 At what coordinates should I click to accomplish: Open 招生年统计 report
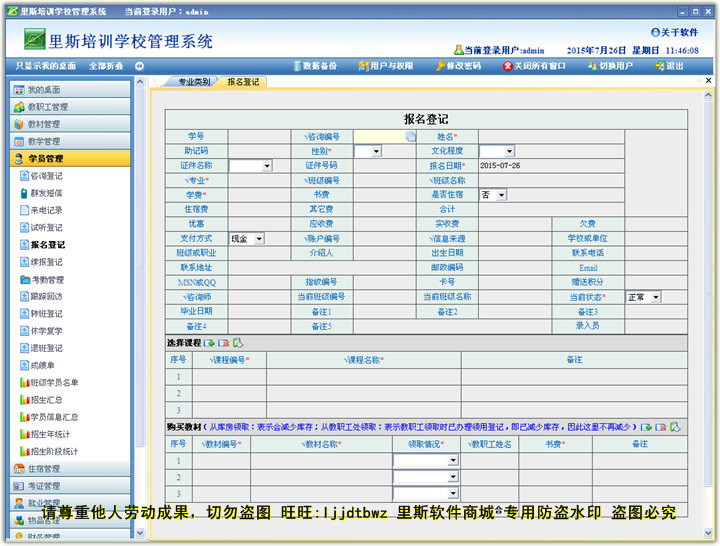click(45, 434)
